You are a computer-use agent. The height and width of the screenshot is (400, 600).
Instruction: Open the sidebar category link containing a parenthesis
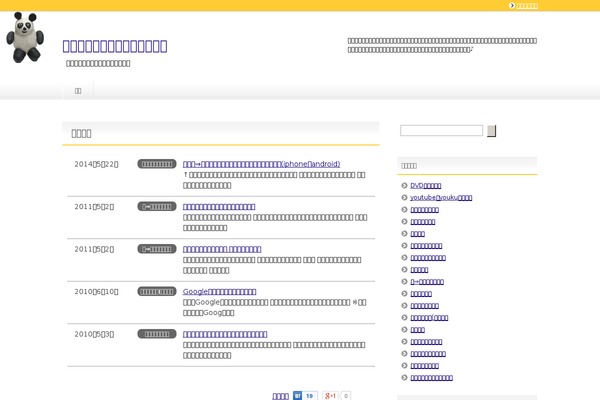coord(429,318)
